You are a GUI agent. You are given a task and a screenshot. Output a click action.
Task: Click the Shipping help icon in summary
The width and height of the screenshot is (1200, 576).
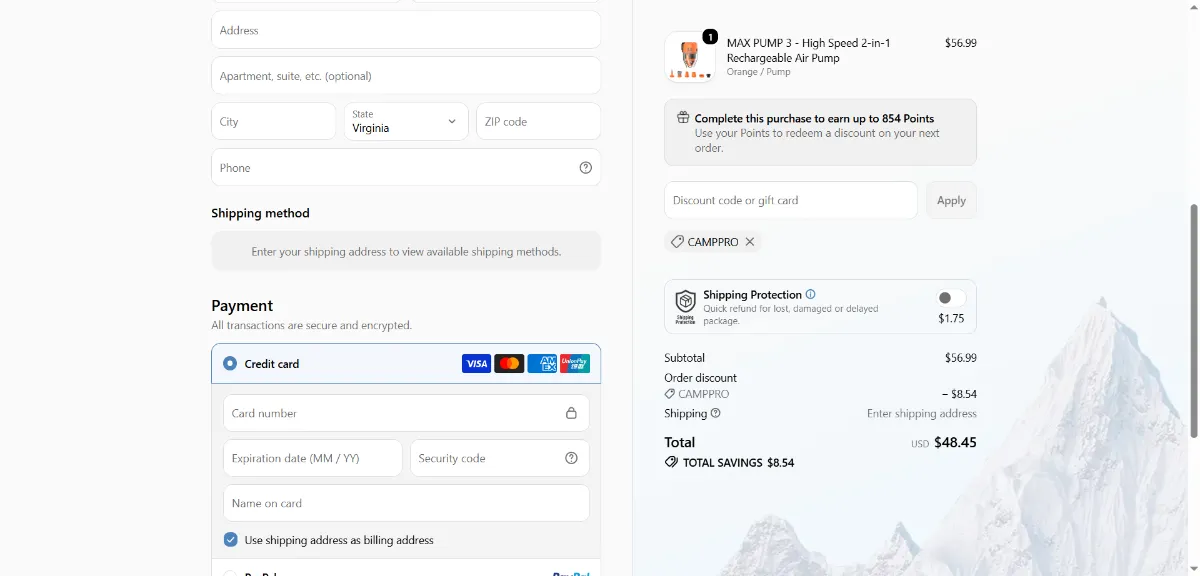(x=716, y=413)
